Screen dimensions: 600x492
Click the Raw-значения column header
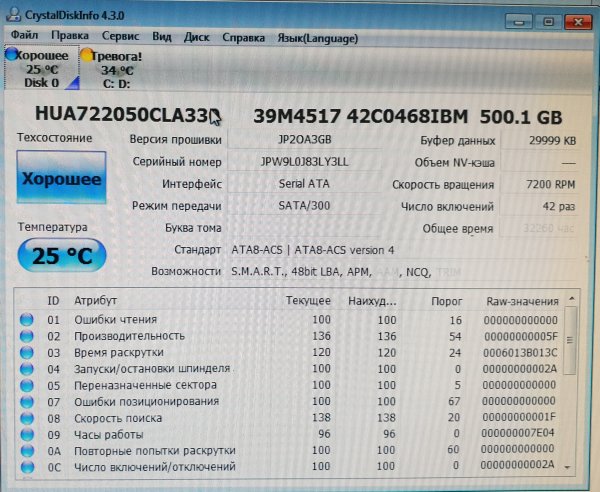point(521,300)
